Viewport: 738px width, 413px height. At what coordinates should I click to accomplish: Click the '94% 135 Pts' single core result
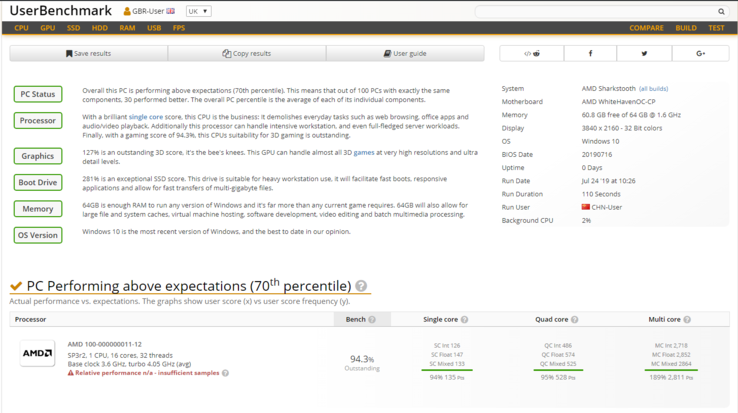point(447,378)
